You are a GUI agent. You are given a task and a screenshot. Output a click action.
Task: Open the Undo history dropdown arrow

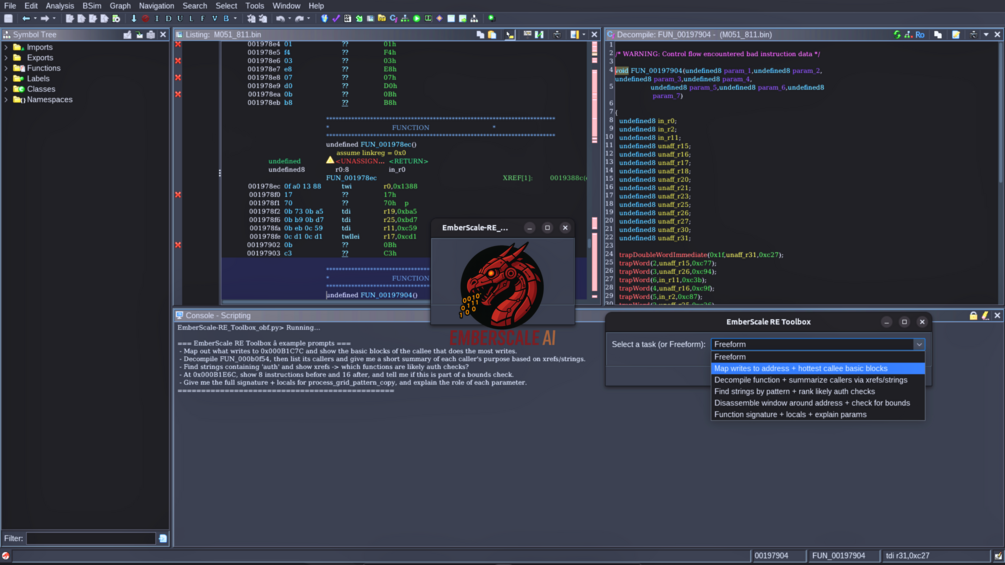click(x=289, y=19)
